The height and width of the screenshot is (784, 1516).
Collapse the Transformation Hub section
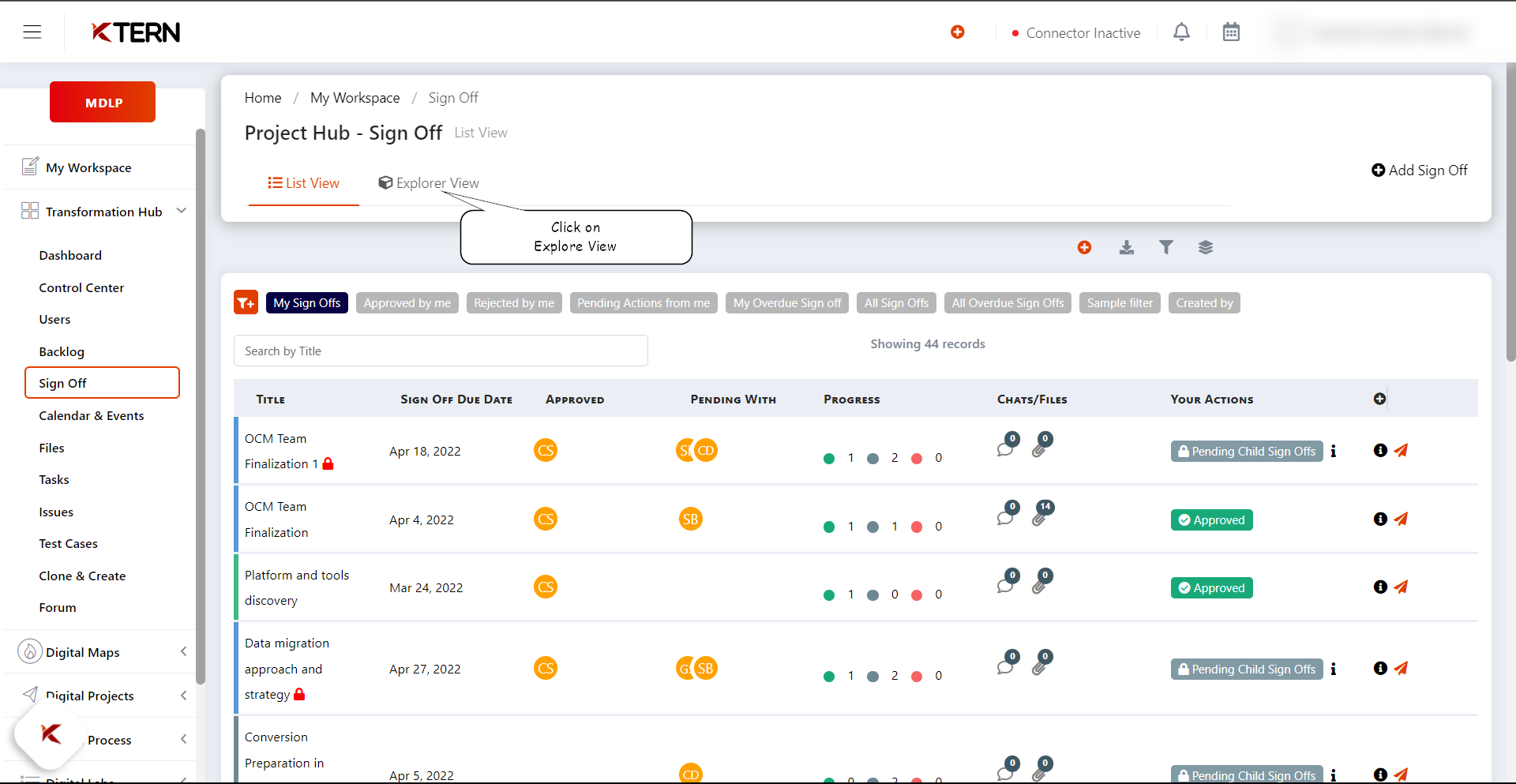point(182,211)
